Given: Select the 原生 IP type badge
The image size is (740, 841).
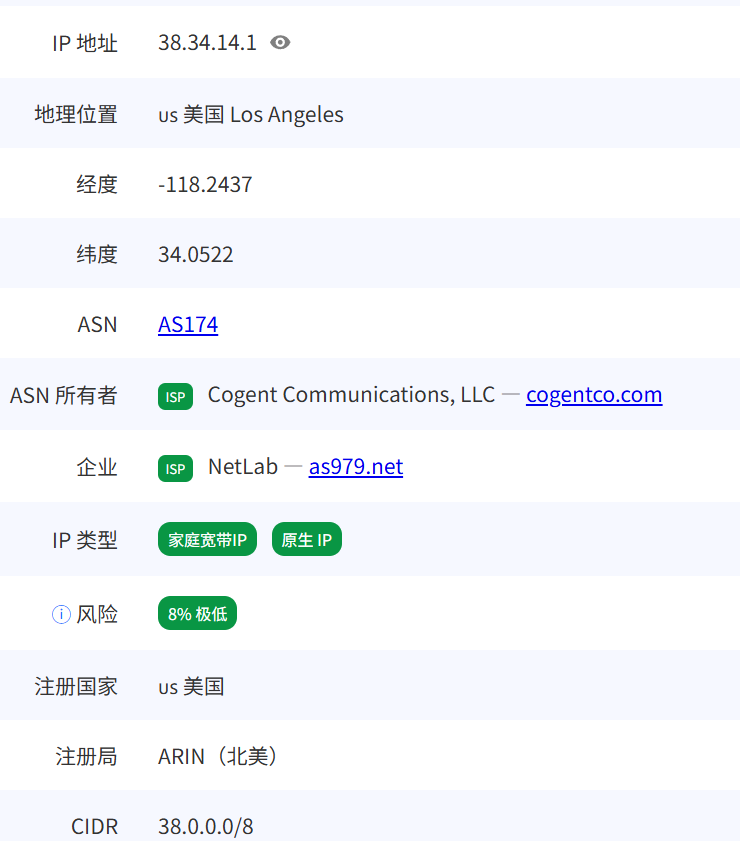Looking at the screenshot, I should pyautogui.click(x=306, y=540).
